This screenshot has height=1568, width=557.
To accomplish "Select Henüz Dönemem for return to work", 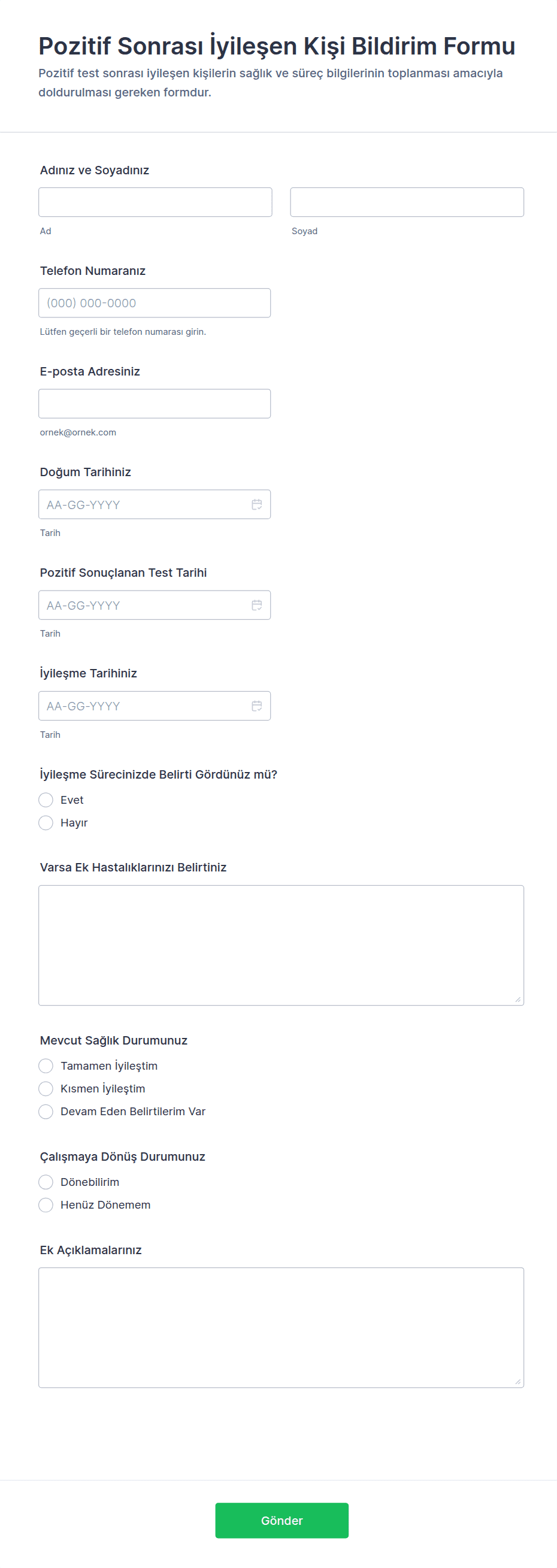I will (x=46, y=1204).
